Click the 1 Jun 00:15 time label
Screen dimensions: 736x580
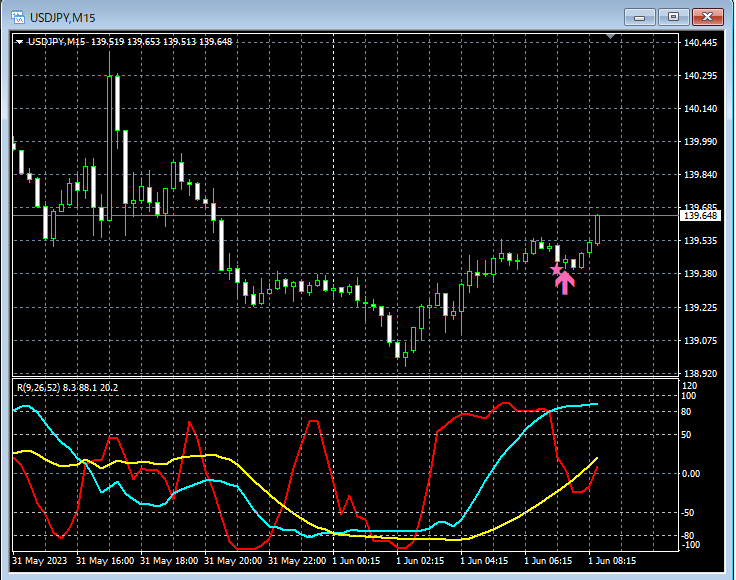pyautogui.click(x=356, y=561)
